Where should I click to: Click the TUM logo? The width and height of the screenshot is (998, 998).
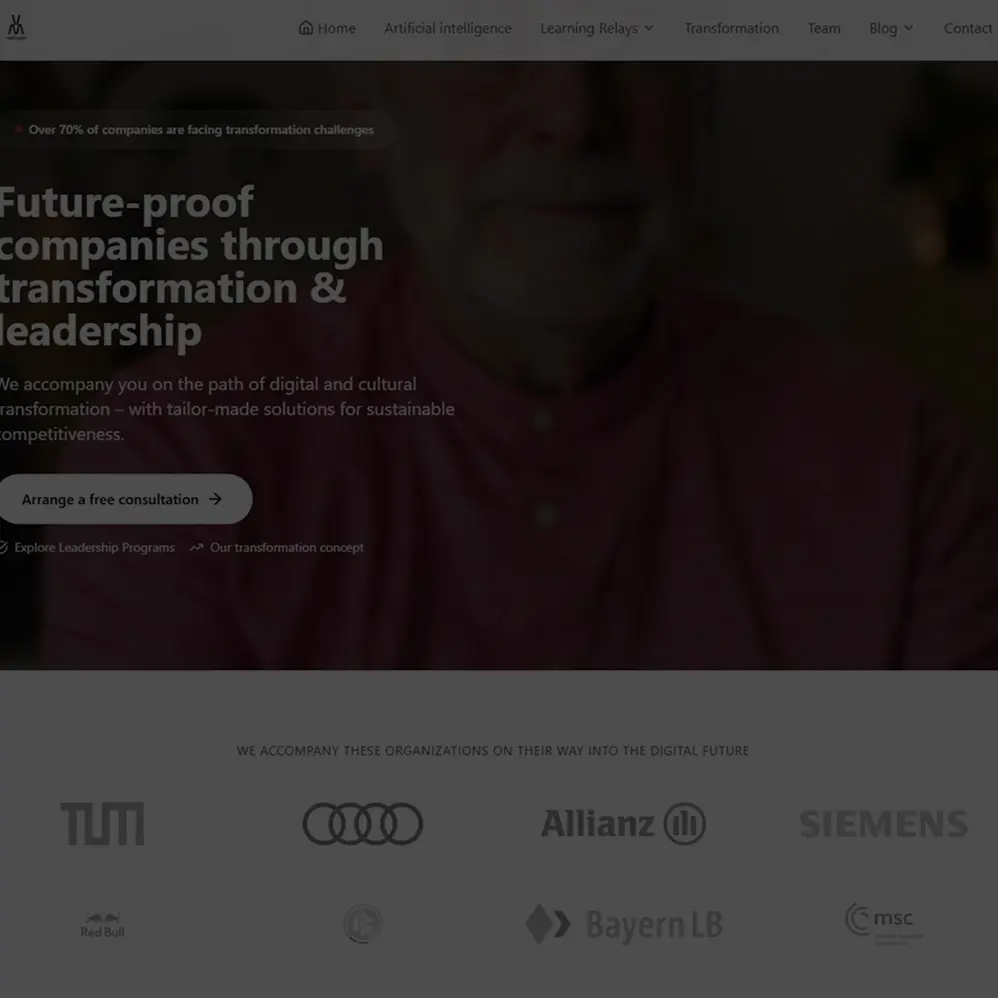102,824
